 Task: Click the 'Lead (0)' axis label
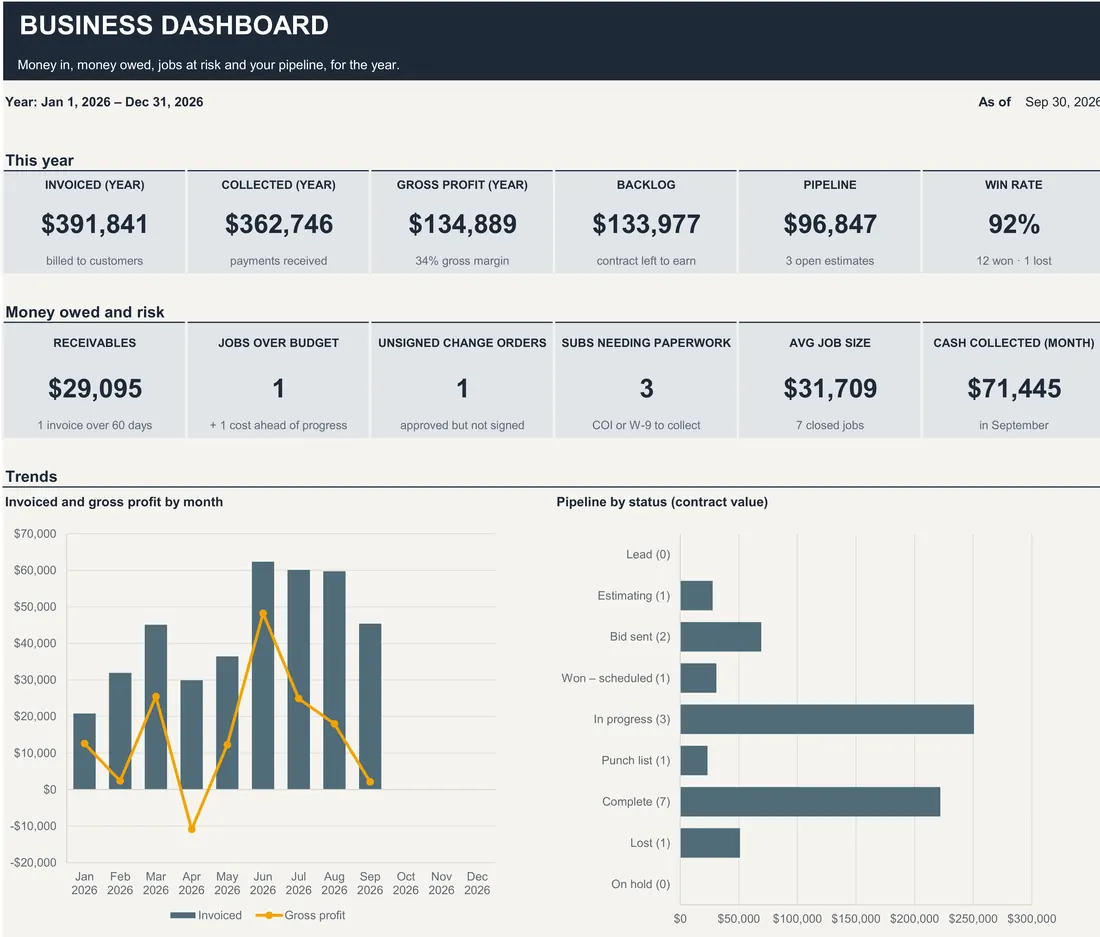point(648,555)
